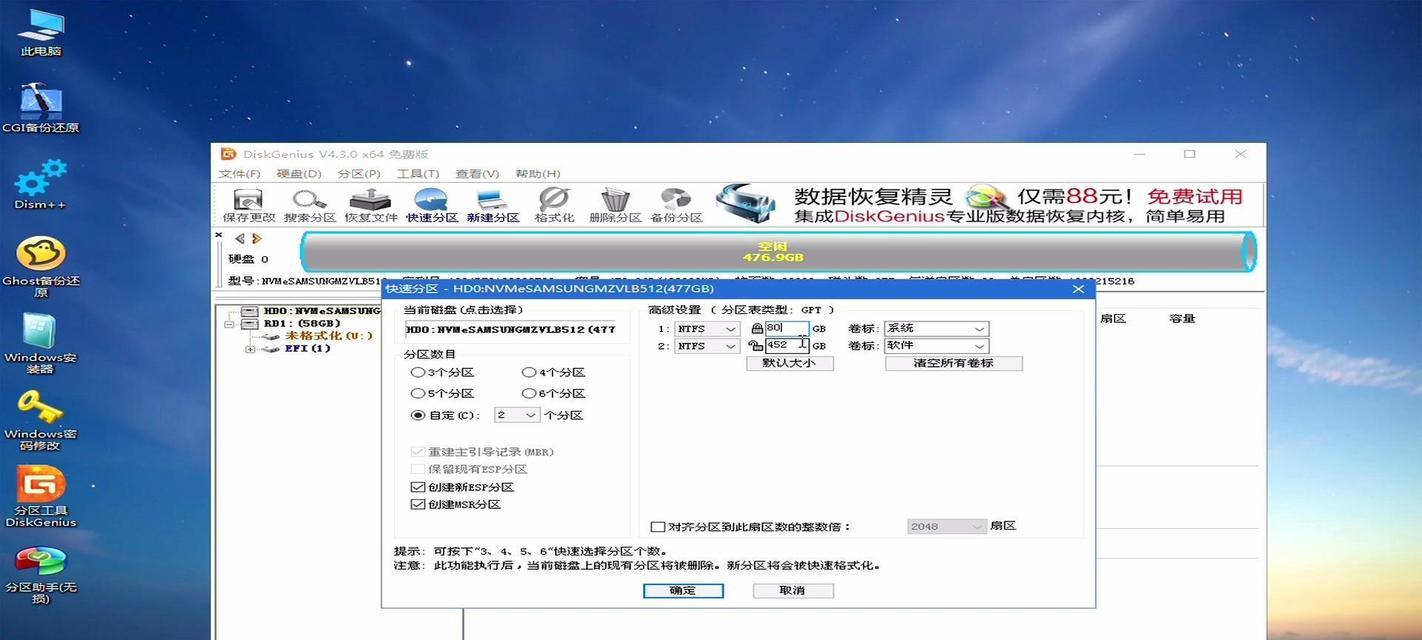Close the disk map panel with the small x
The height and width of the screenshot is (640, 1422).
point(219,235)
